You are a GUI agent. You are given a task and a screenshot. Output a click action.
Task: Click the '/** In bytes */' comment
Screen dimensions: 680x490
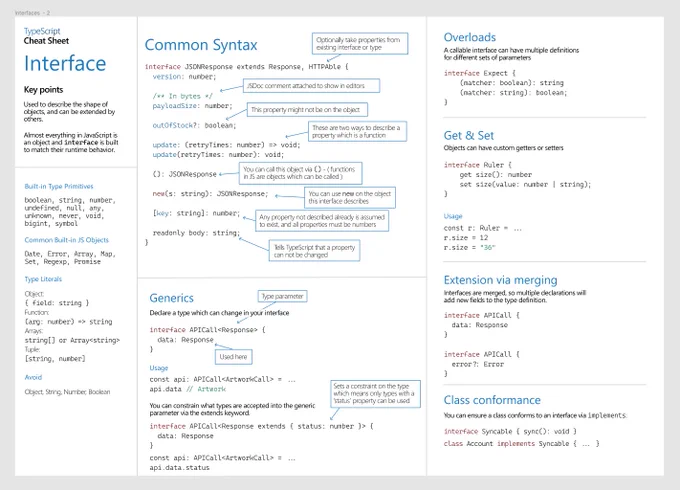(x=183, y=96)
